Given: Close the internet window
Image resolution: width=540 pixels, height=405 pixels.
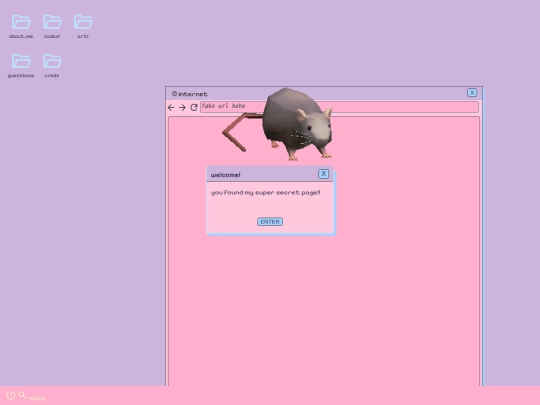Looking at the screenshot, I should pos(472,93).
